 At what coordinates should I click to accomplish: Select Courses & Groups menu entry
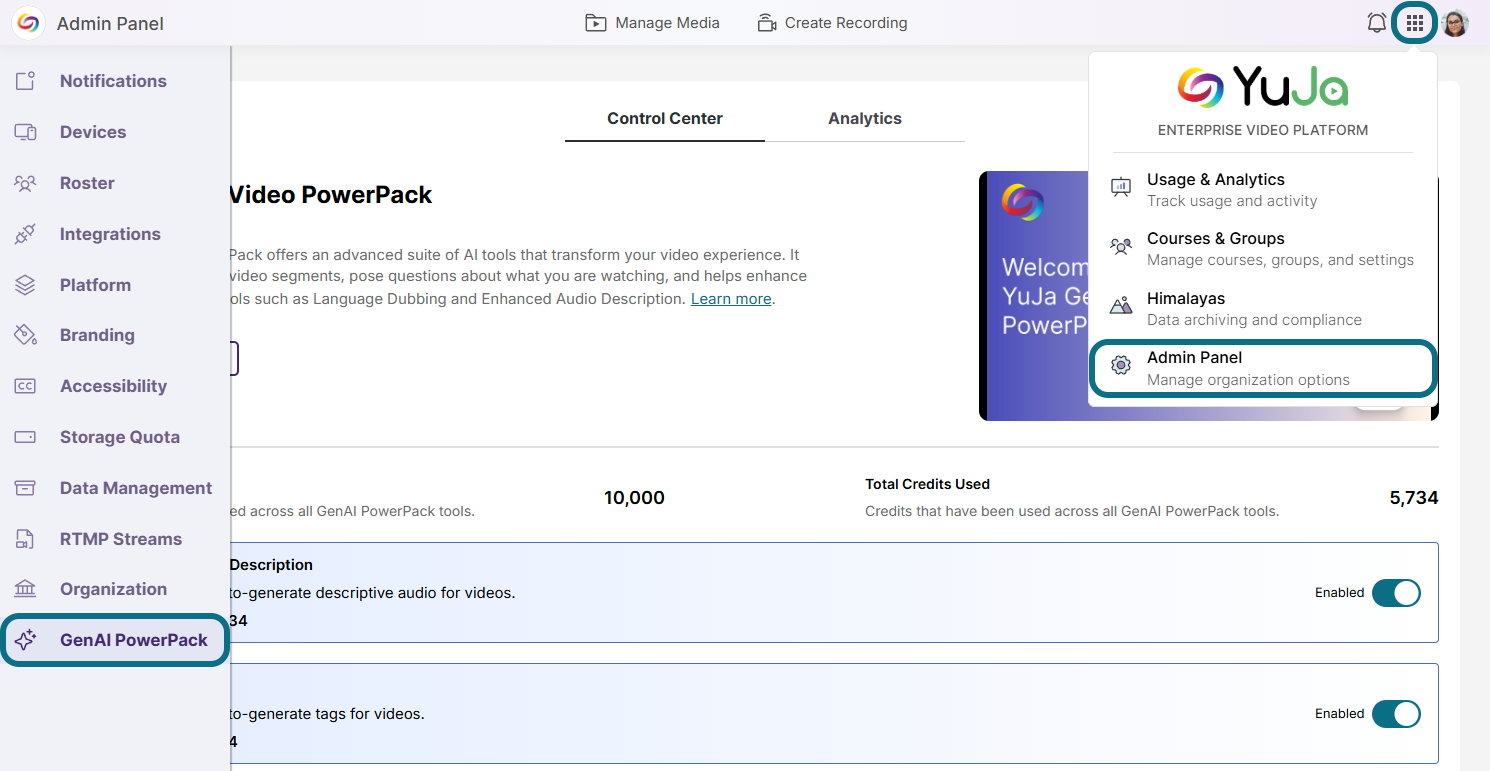1263,248
